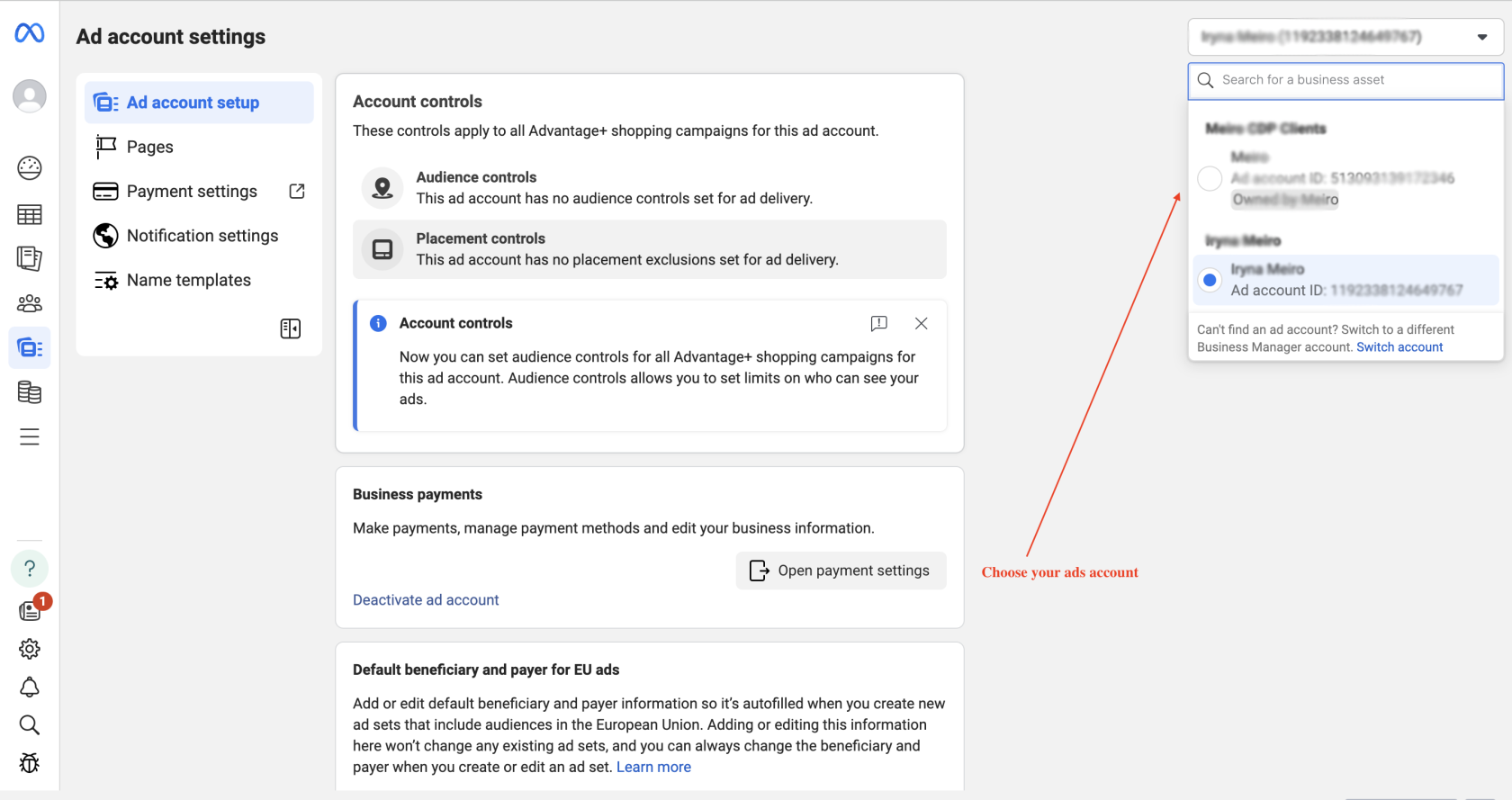The image size is (1512, 800).
Task: Click the bug report icon
Action: coord(30,763)
